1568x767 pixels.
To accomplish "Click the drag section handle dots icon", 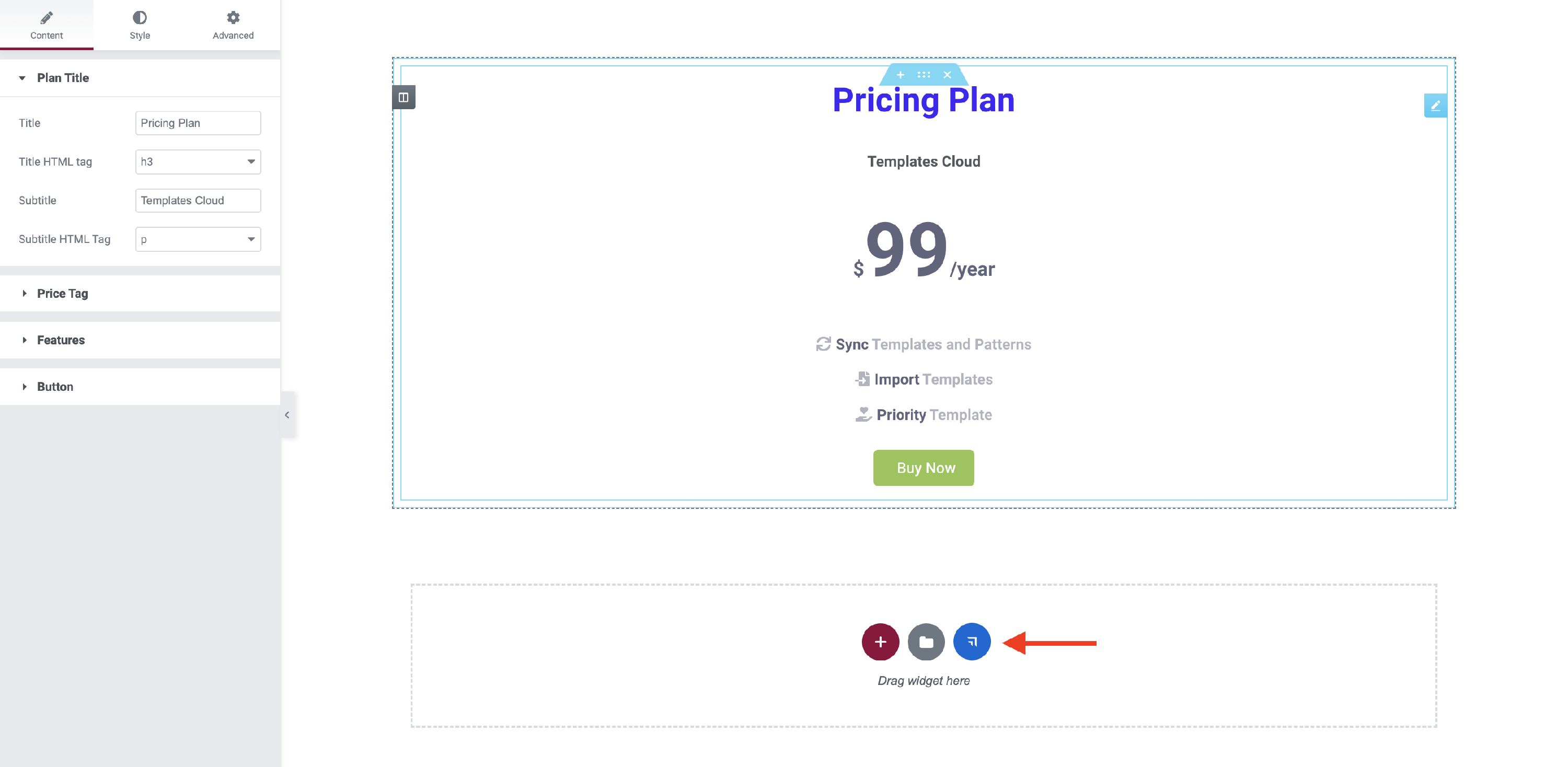I will (924, 75).
